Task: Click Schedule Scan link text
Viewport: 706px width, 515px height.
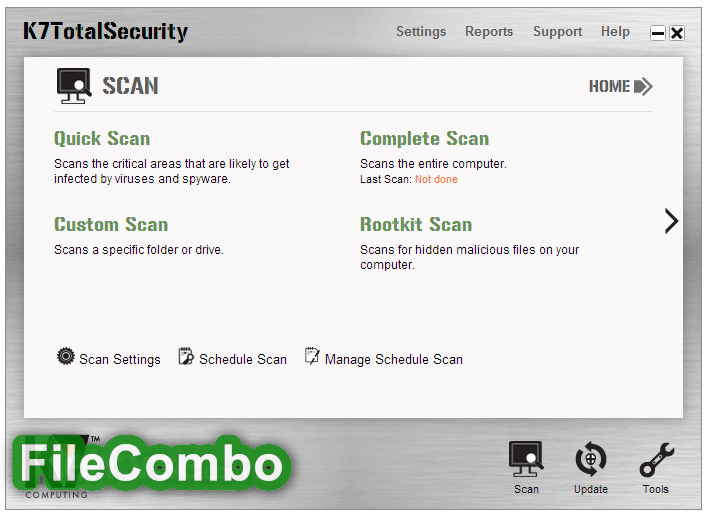Action: coord(243,359)
